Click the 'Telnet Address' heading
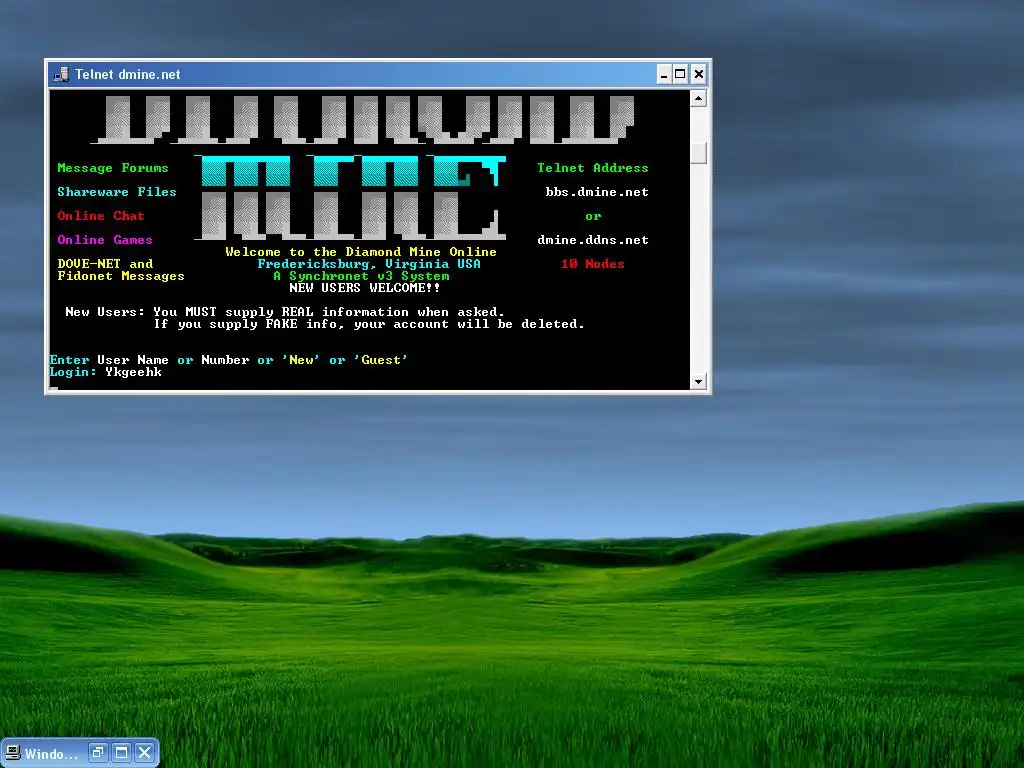 coord(592,168)
